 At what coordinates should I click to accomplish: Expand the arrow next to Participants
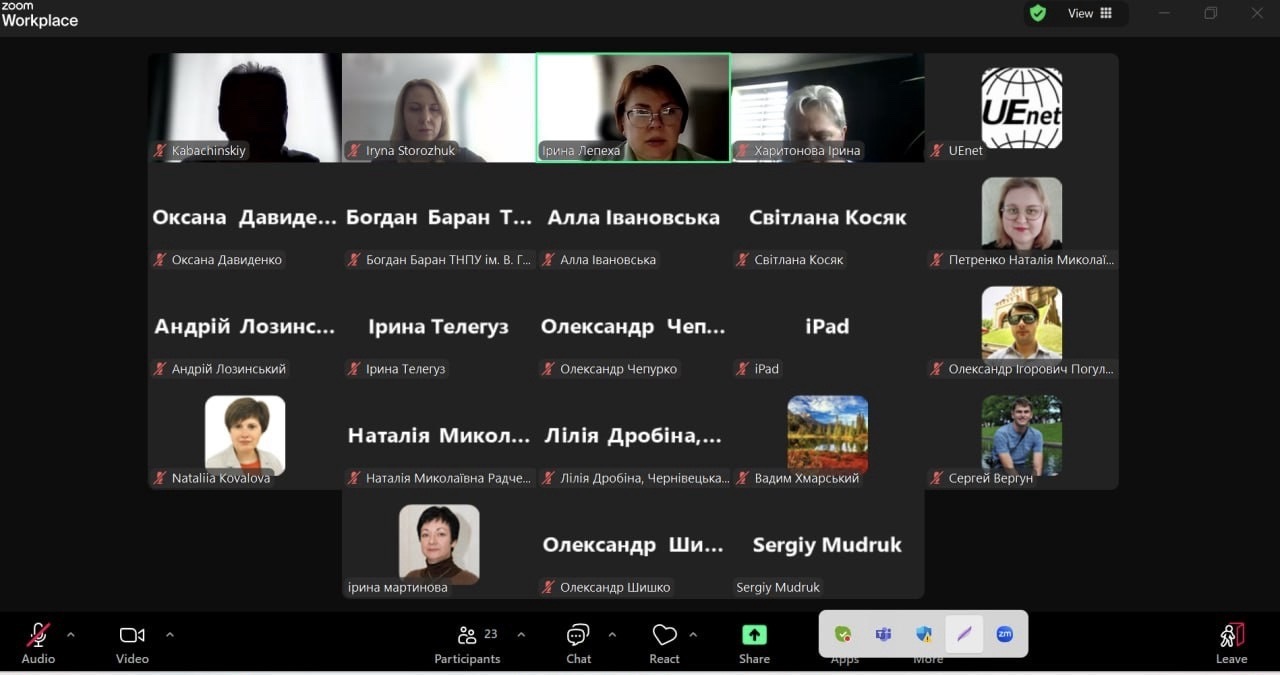click(x=521, y=634)
